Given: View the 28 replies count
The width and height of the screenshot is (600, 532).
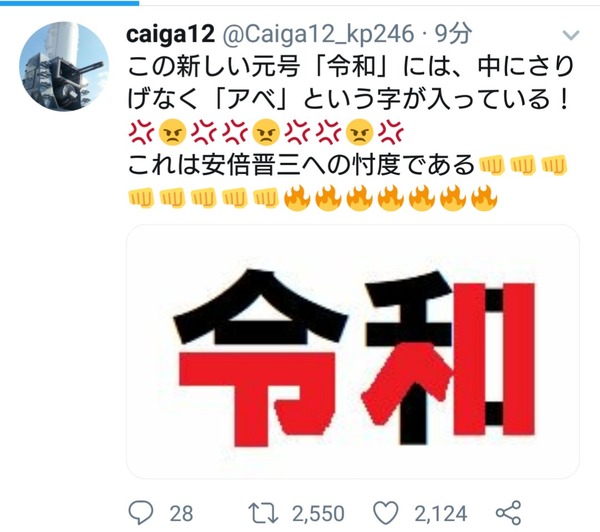Looking at the screenshot, I should click(181, 513).
